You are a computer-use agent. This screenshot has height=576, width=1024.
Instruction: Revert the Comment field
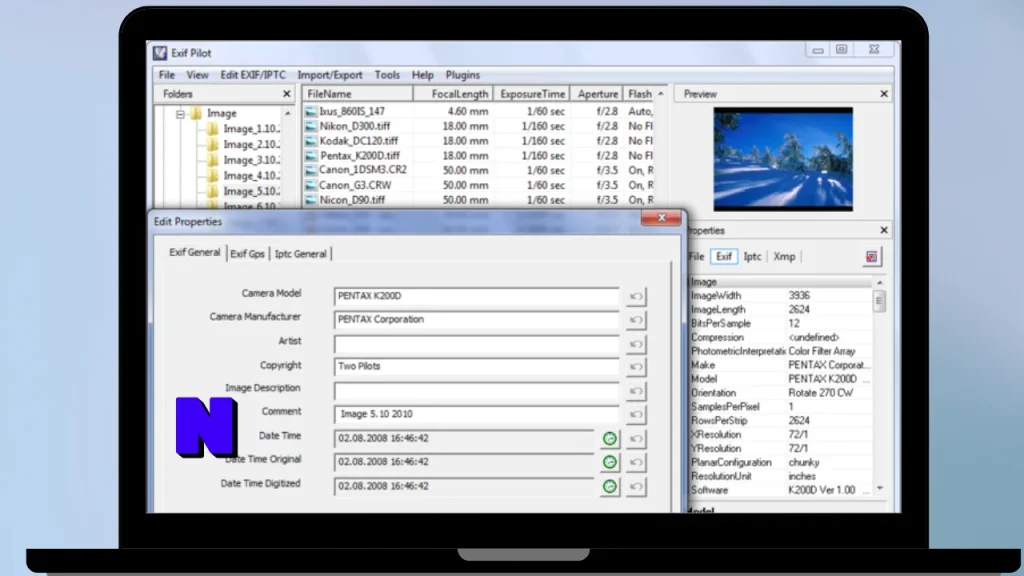635,415
